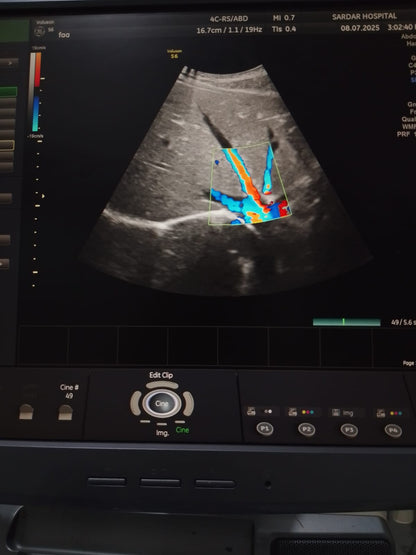This screenshot has width=416, height=555.
Task: Select the P2 print key
Action: coord(307,430)
